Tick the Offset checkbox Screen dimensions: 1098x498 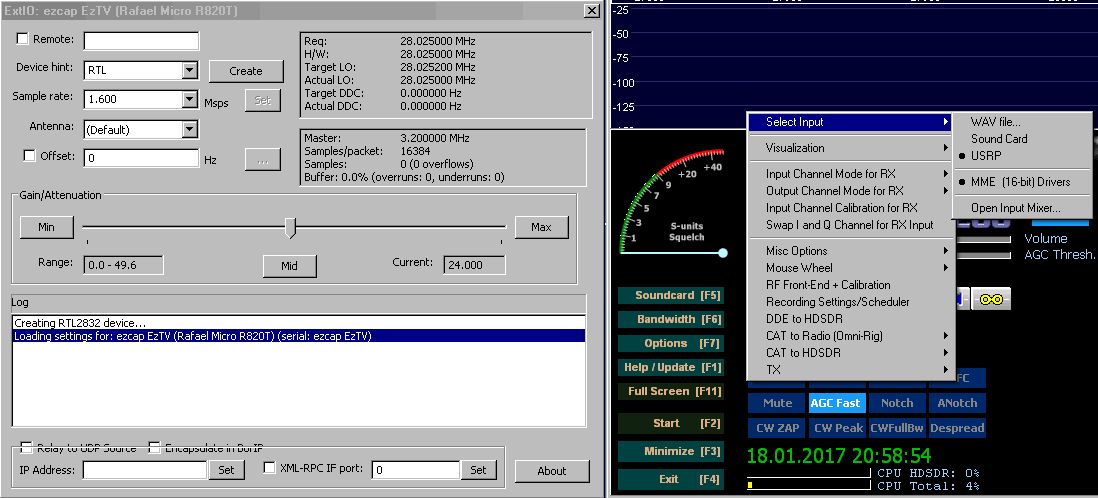pos(30,156)
